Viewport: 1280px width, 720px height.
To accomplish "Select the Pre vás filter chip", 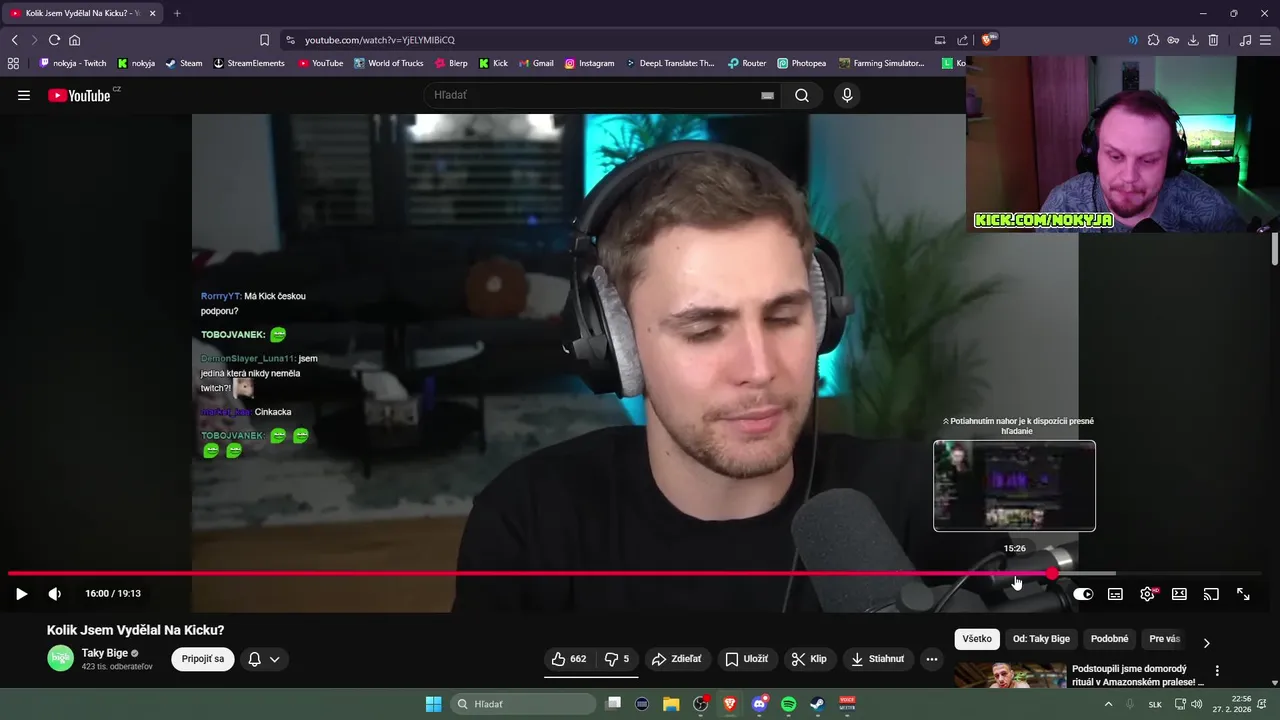I will (x=1164, y=639).
